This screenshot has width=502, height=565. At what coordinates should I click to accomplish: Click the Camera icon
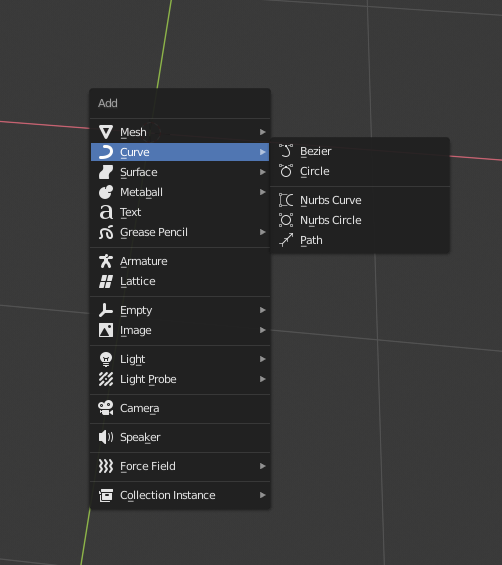coord(106,408)
